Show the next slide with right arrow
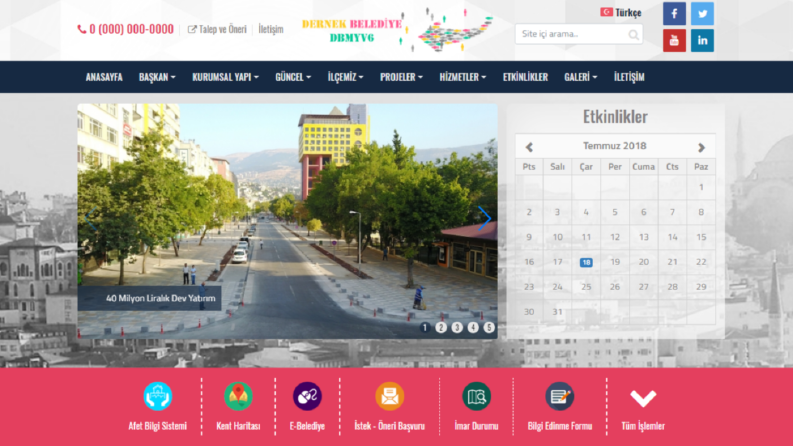This screenshot has width=793, height=446. point(484,218)
